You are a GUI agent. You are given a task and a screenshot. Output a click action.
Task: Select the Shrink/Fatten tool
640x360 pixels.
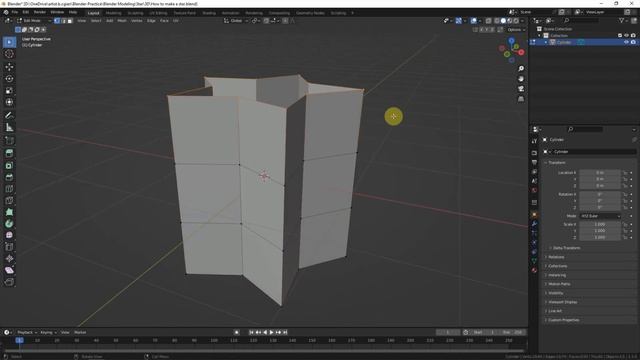(9, 258)
